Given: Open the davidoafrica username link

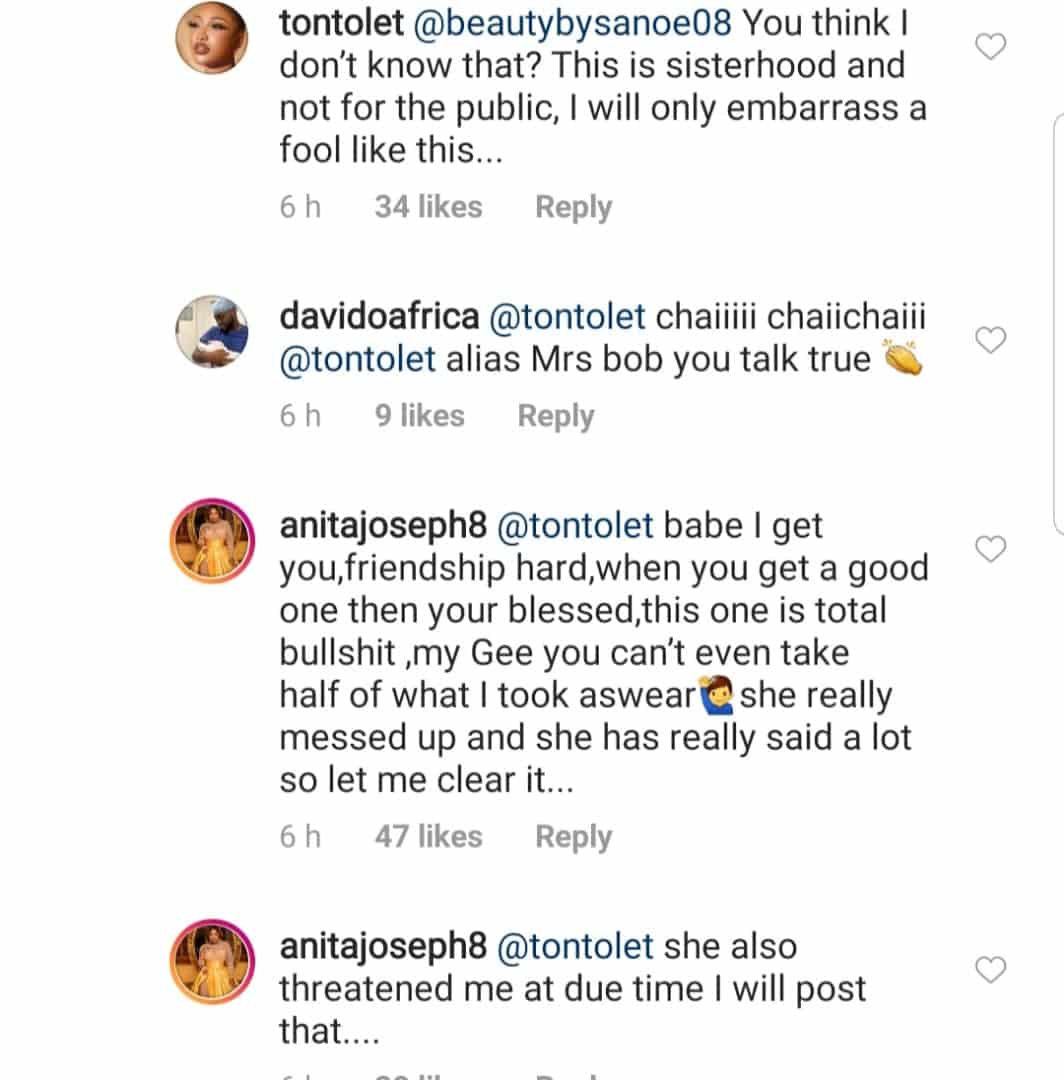Looking at the screenshot, I should click(x=379, y=317).
